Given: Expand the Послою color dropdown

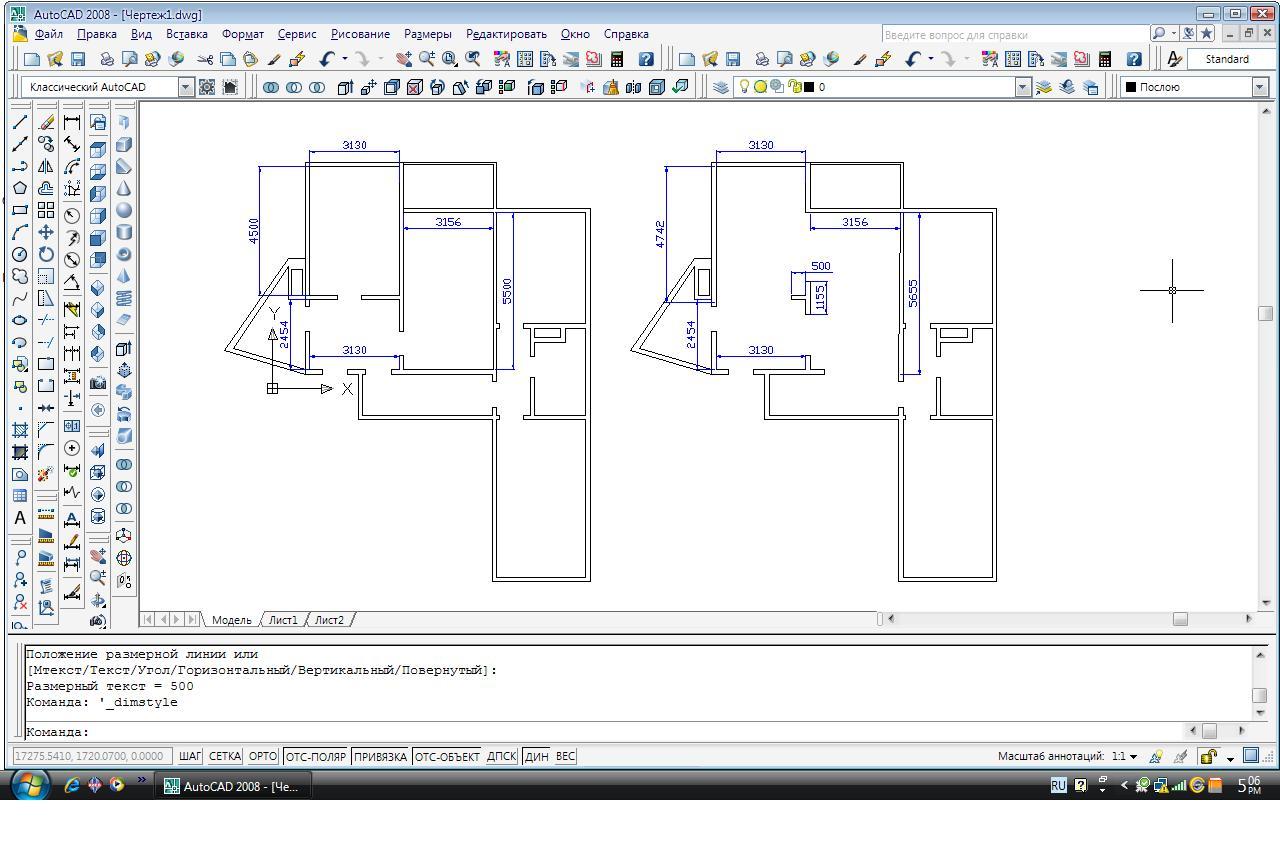Looking at the screenshot, I should point(1259,87).
